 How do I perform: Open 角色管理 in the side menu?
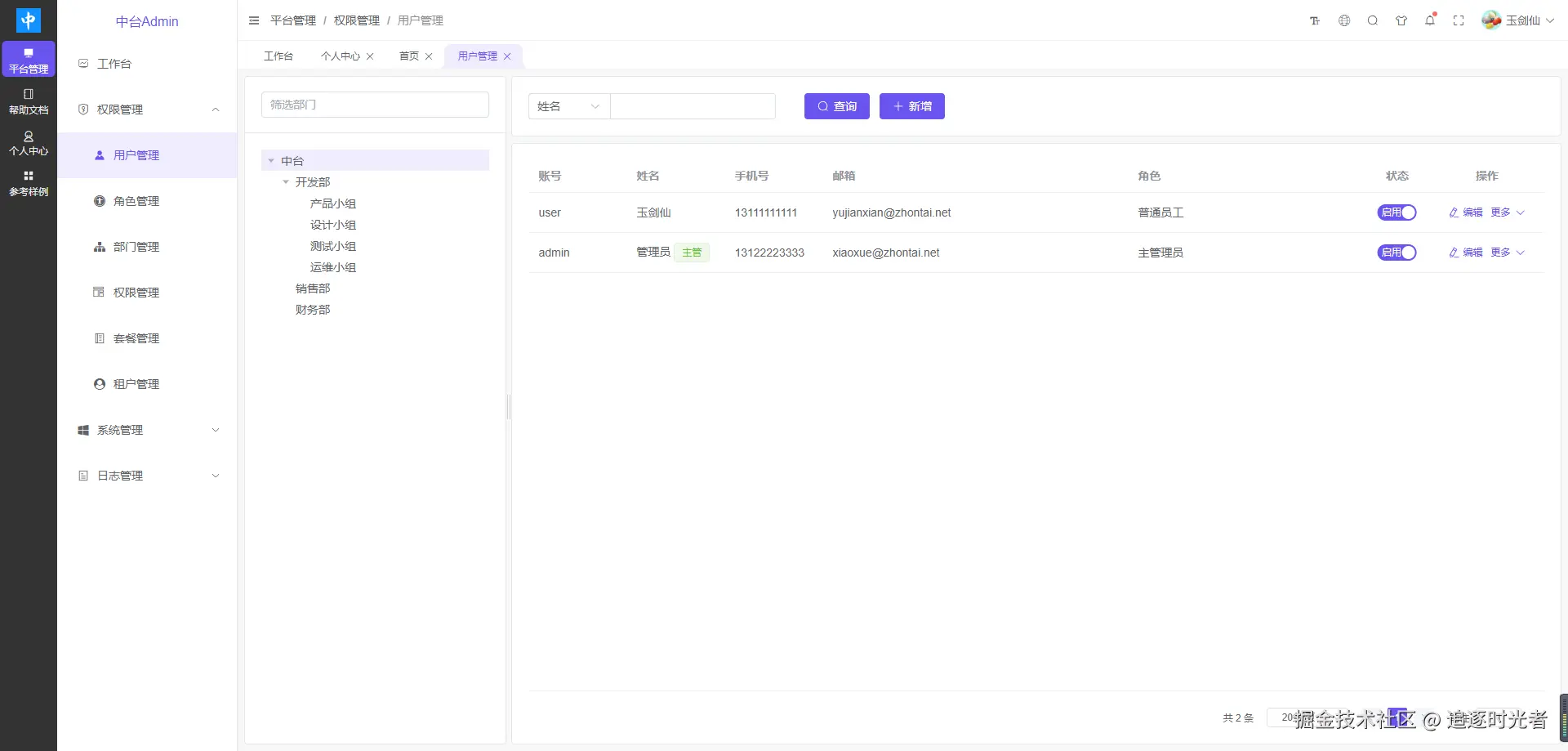pyautogui.click(x=147, y=201)
